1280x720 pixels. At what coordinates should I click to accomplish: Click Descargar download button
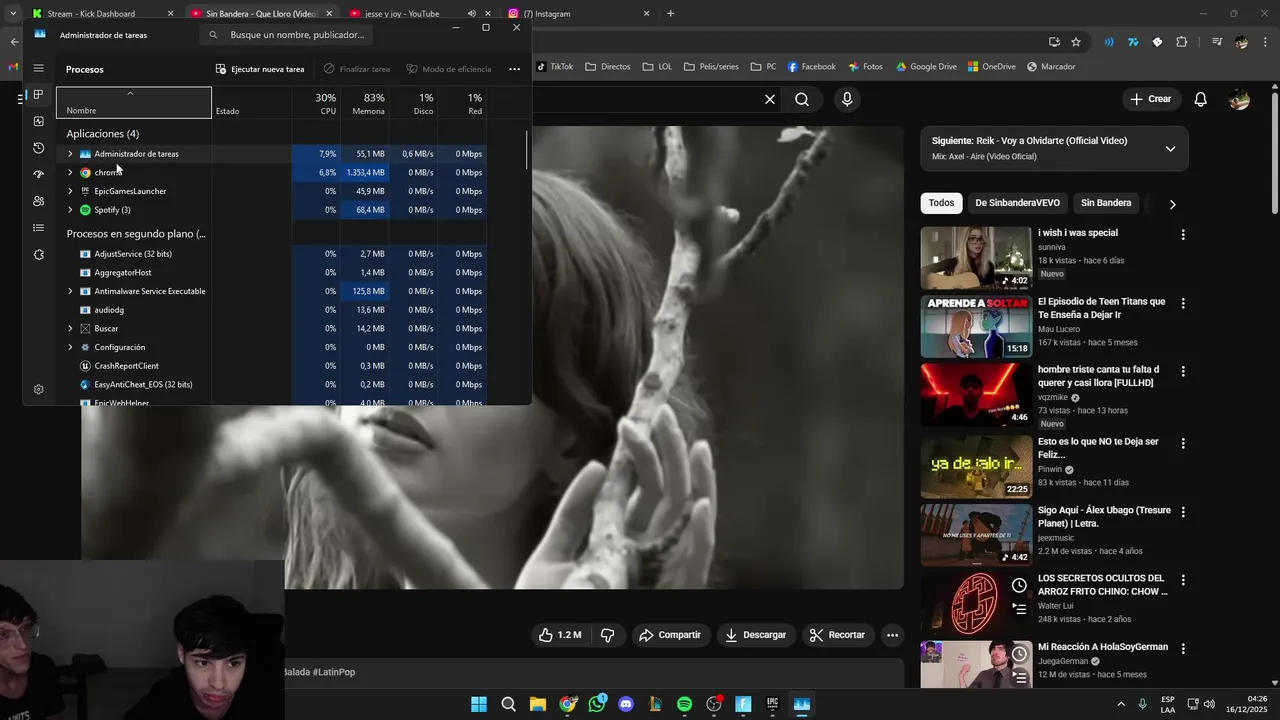pyautogui.click(x=756, y=635)
